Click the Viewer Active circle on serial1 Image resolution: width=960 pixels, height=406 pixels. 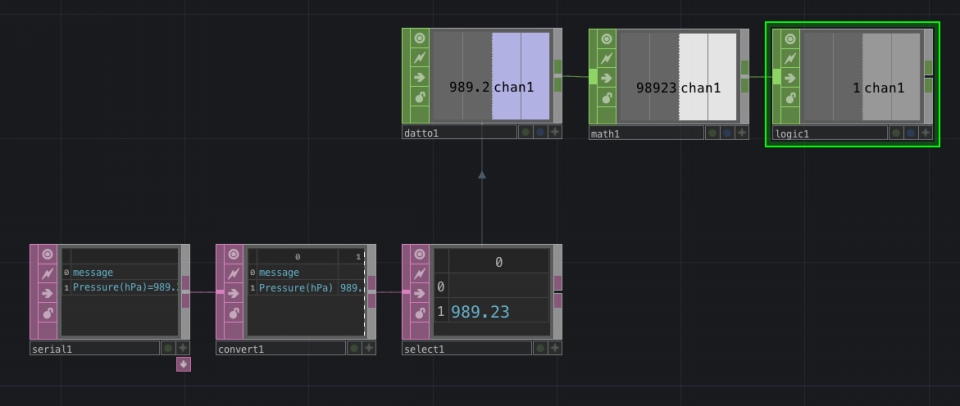(47, 254)
